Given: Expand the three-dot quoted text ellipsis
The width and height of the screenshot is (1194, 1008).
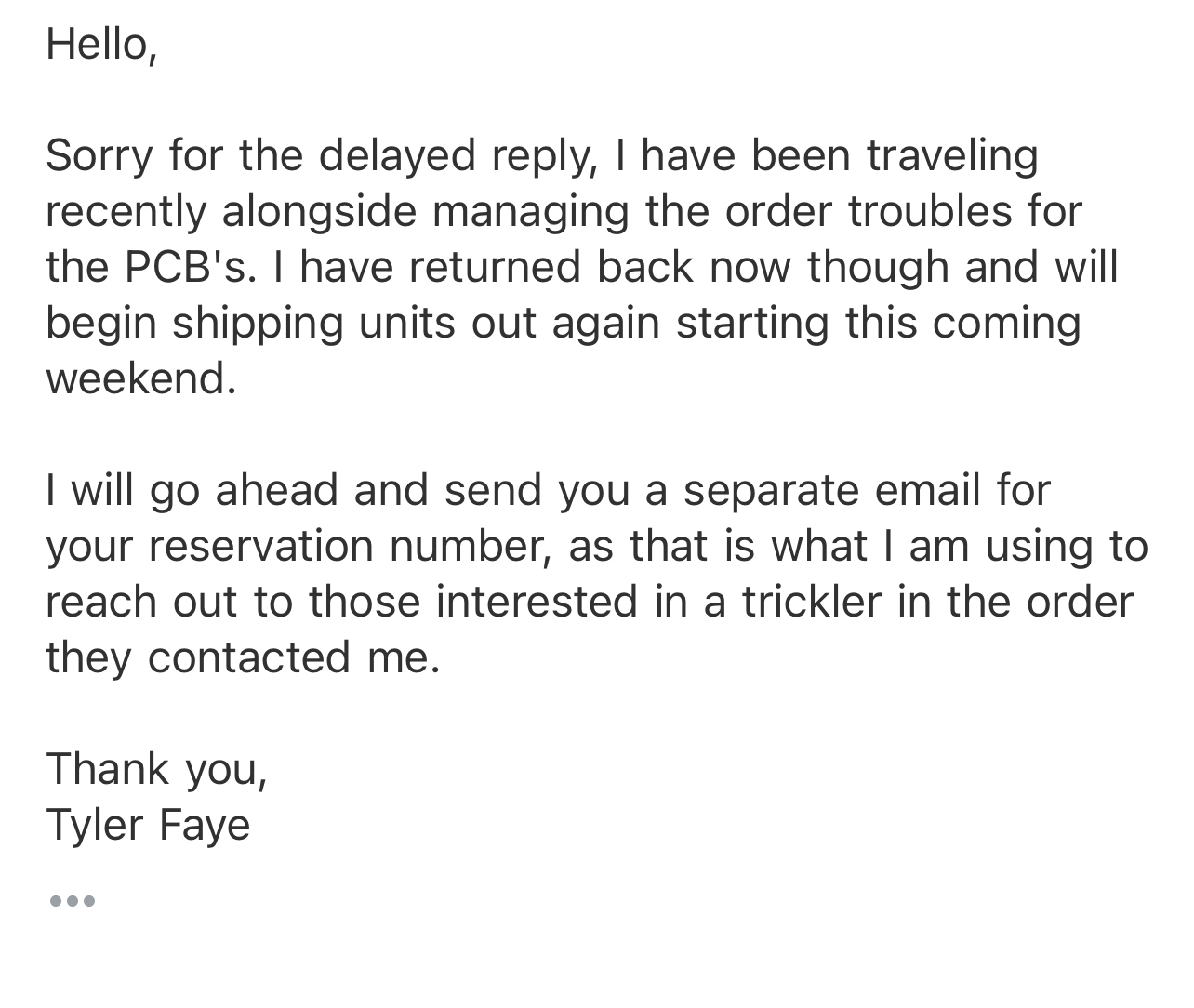Looking at the screenshot, I should pos(72,901).
